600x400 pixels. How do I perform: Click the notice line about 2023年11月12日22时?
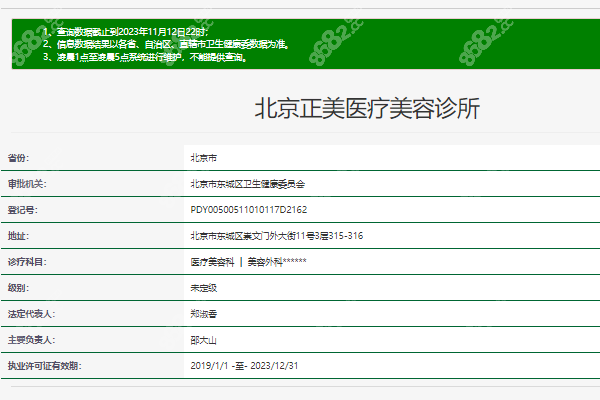[x=126, y=32]
